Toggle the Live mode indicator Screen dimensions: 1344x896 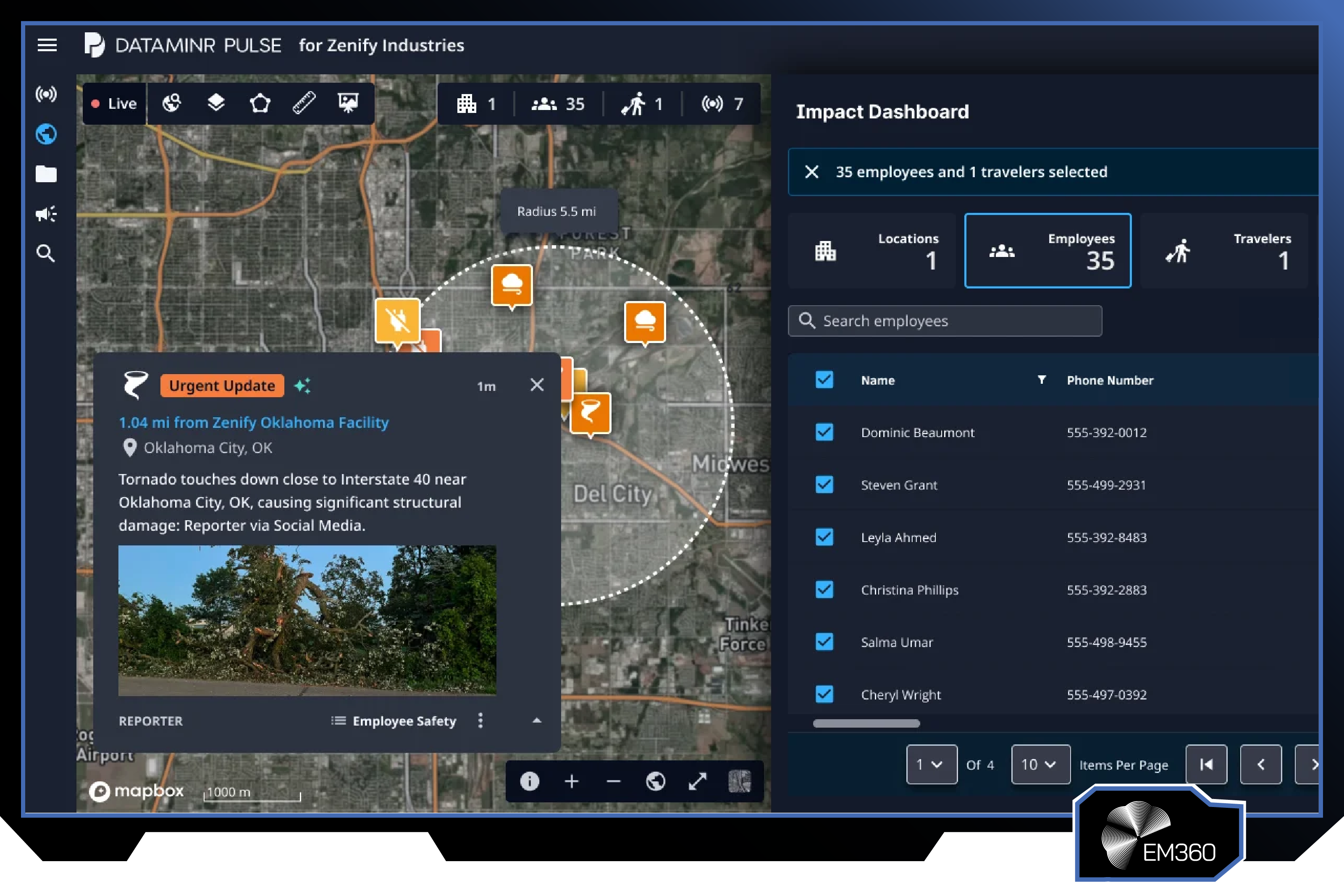(x=114, y=103)
